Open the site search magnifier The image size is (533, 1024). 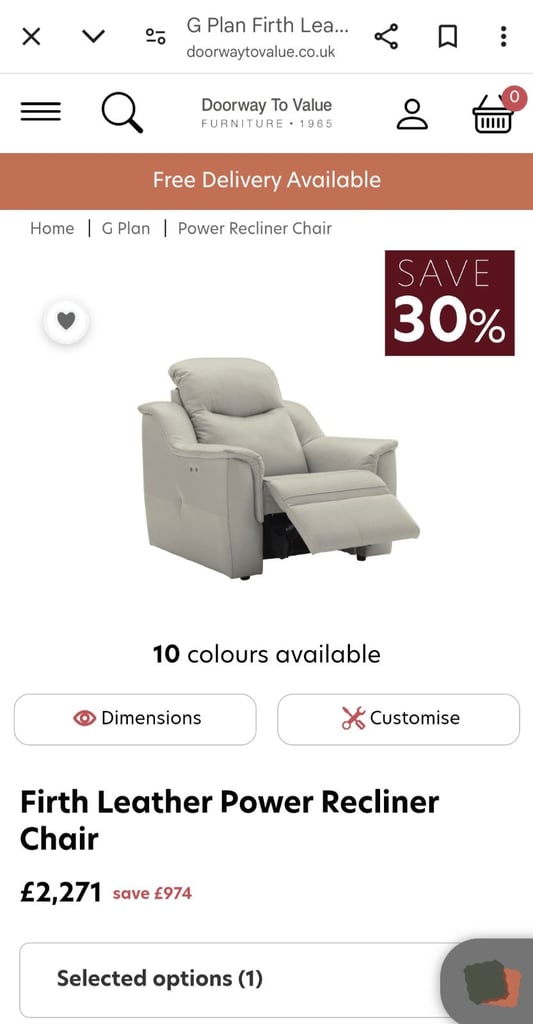[122, 112]
